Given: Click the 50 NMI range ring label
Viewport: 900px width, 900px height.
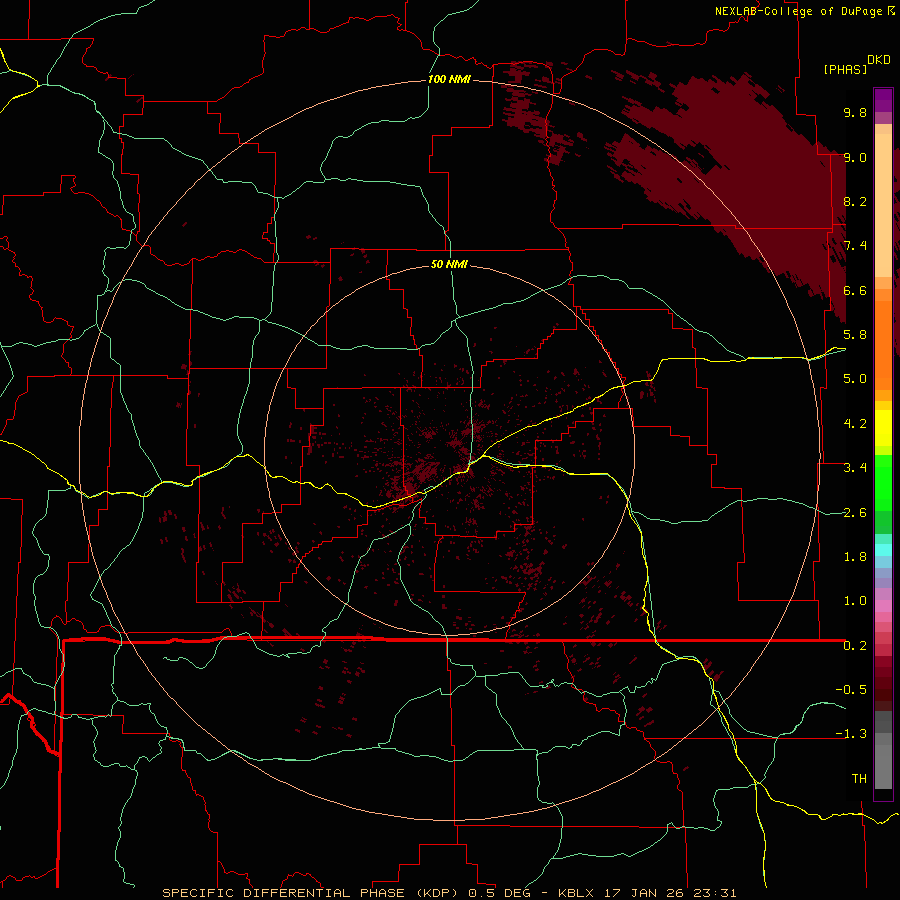Looking at the screenshot, I should pyautogui.click(x=449, y=264).
